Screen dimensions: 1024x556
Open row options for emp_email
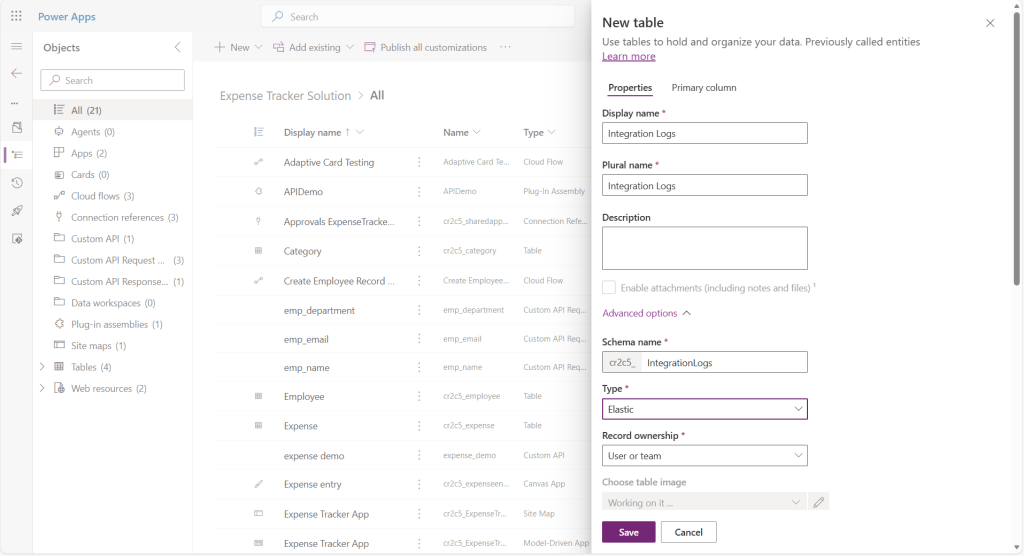pos(419,339)
